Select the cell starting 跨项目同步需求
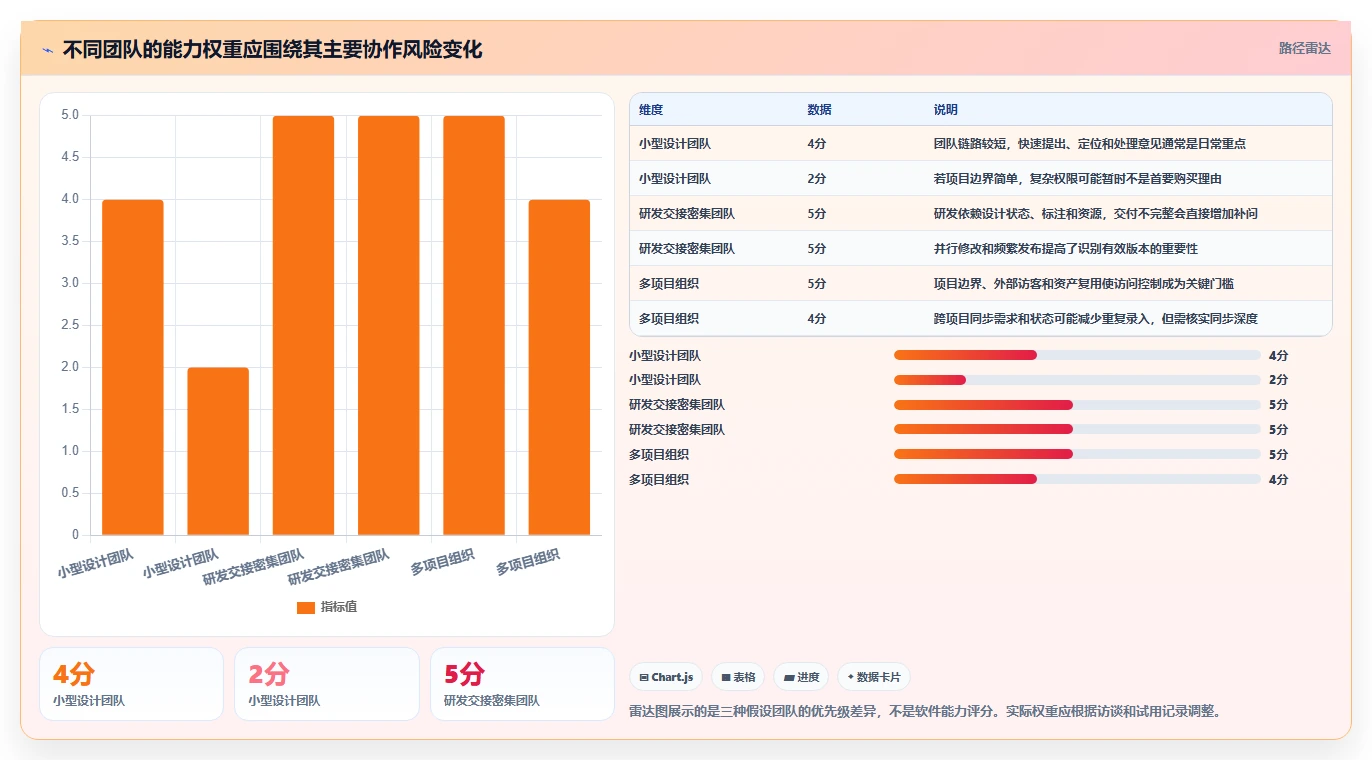The width and height of the screenshot is (1372, 760). point(1127,319)
